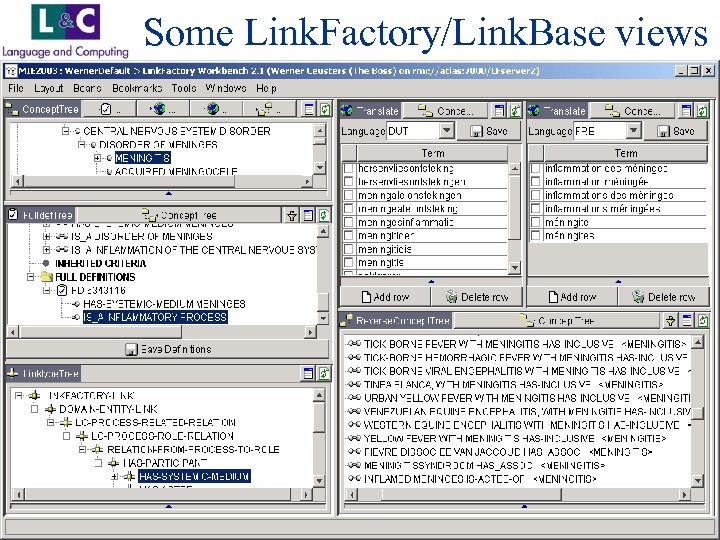Check the box for meningesinflammatie

click(349, 222)
